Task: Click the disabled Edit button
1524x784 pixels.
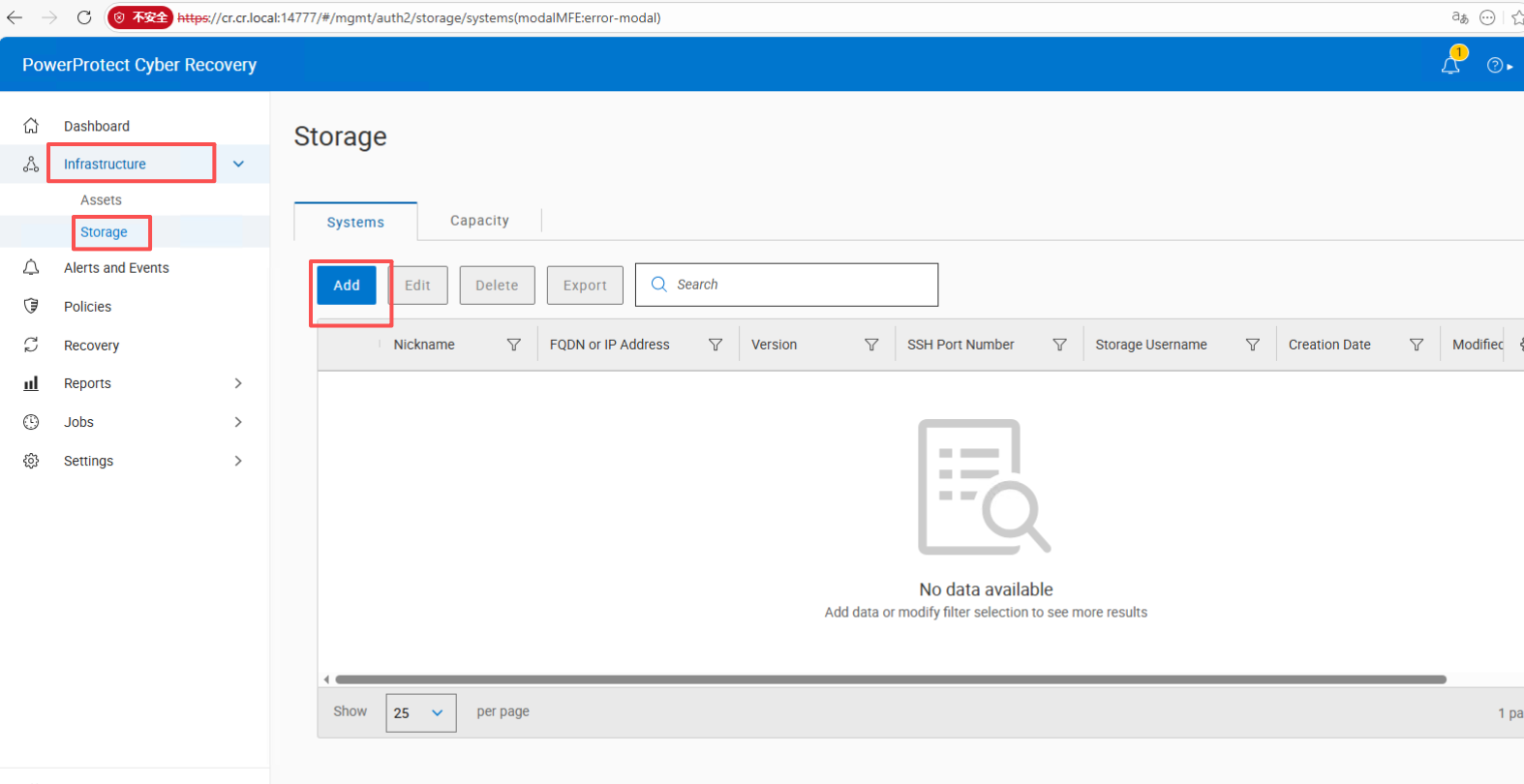Action: 417,286
